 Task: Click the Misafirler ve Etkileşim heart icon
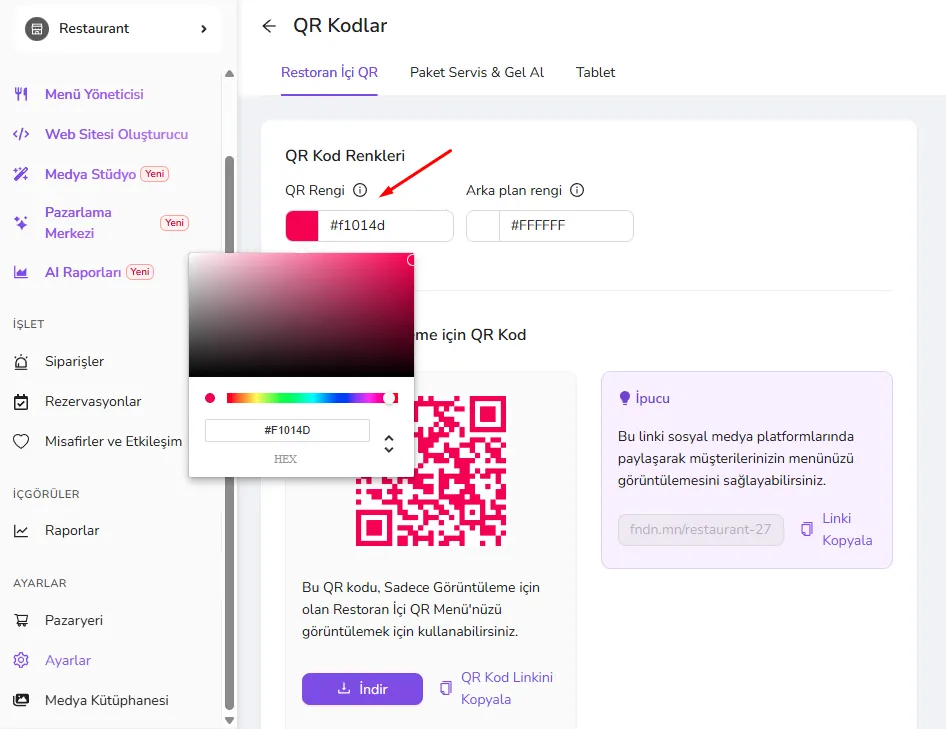pyautogui.click(x=21, y=441)
